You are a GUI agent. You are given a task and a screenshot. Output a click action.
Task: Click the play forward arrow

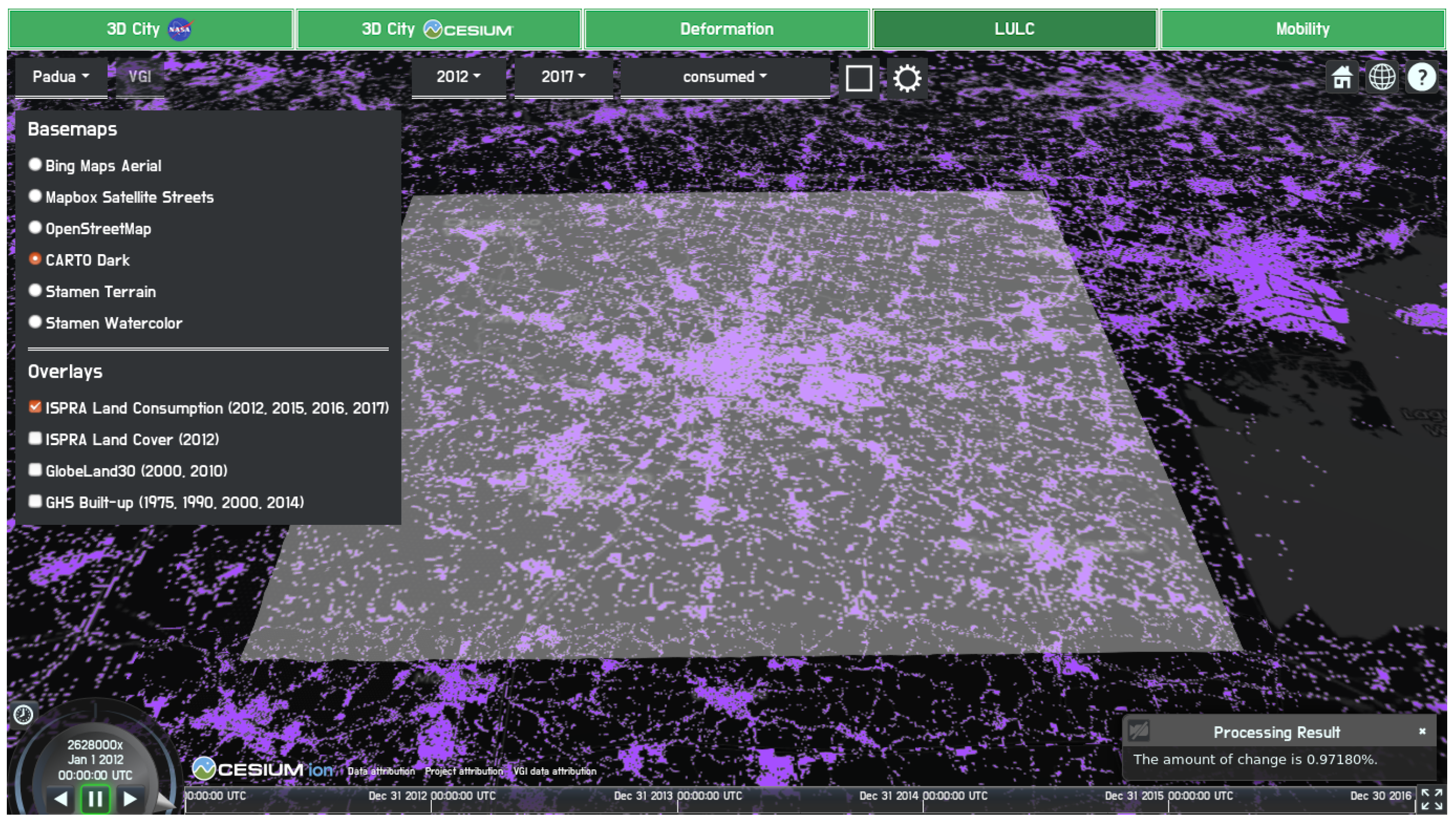click(x=130, y=798)
